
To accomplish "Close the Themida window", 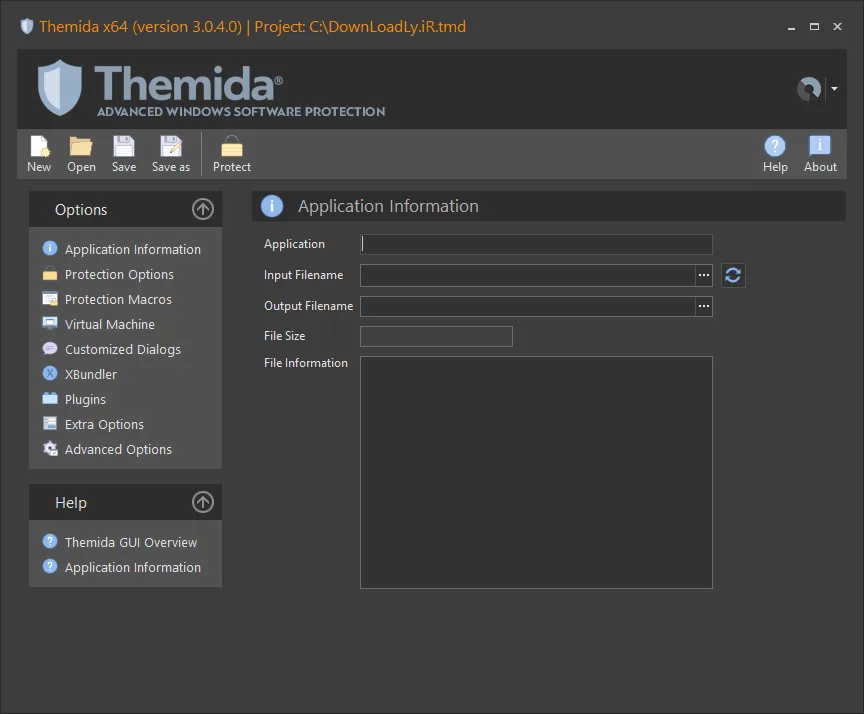I will tap(838, 26).
